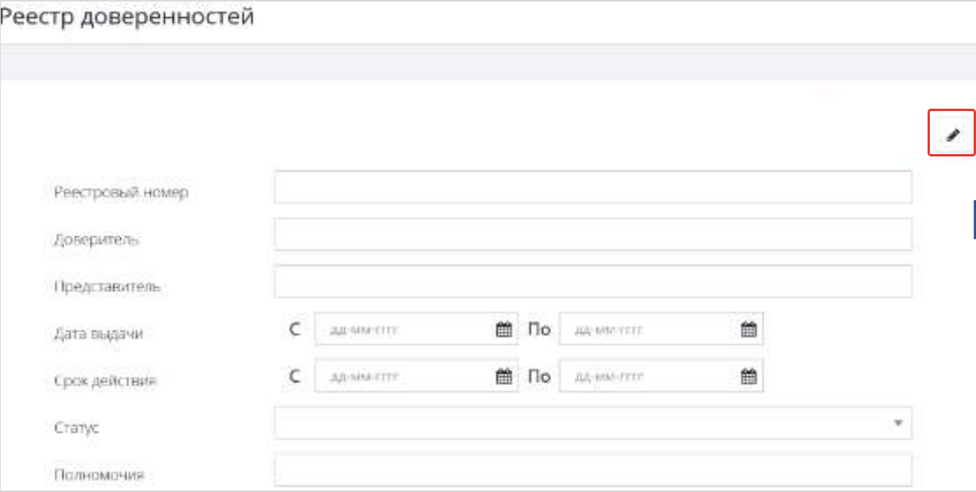Click the Дата выдачи label
Viewport: 976px width, 492px height.
pyautogui.click(x=99, y=334)
